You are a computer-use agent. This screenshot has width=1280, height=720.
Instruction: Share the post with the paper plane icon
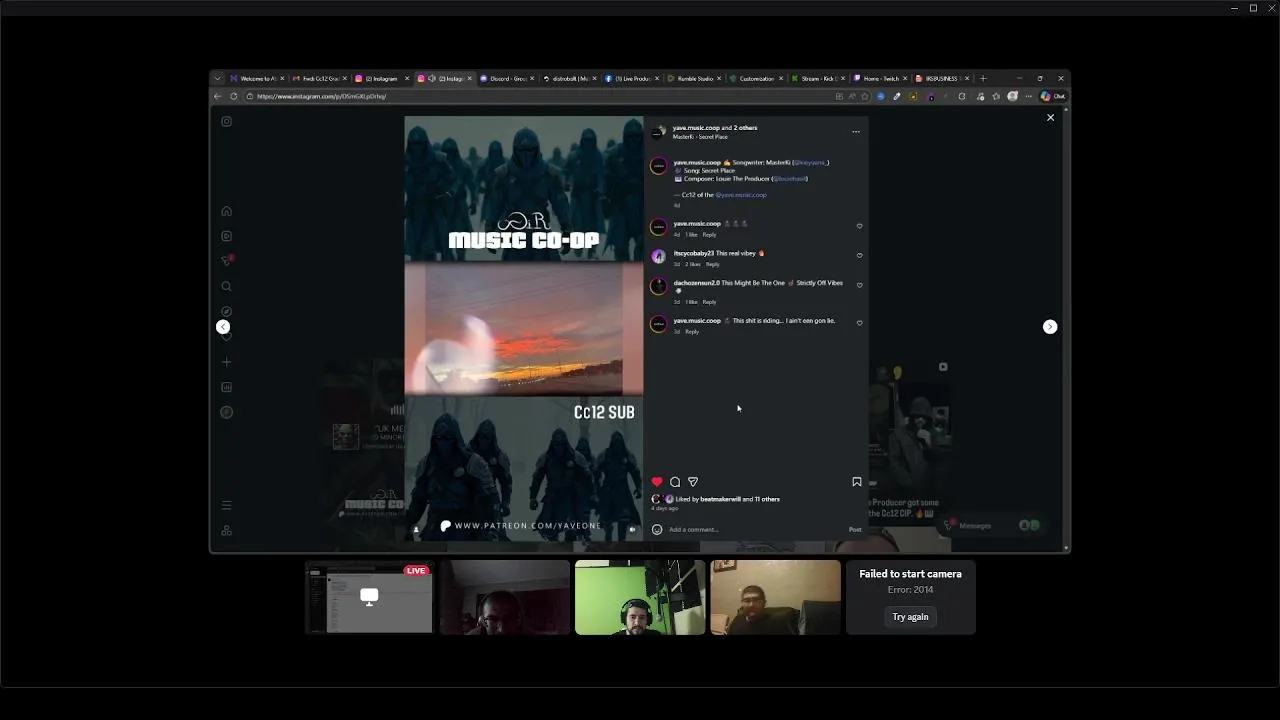pos(693,482)
